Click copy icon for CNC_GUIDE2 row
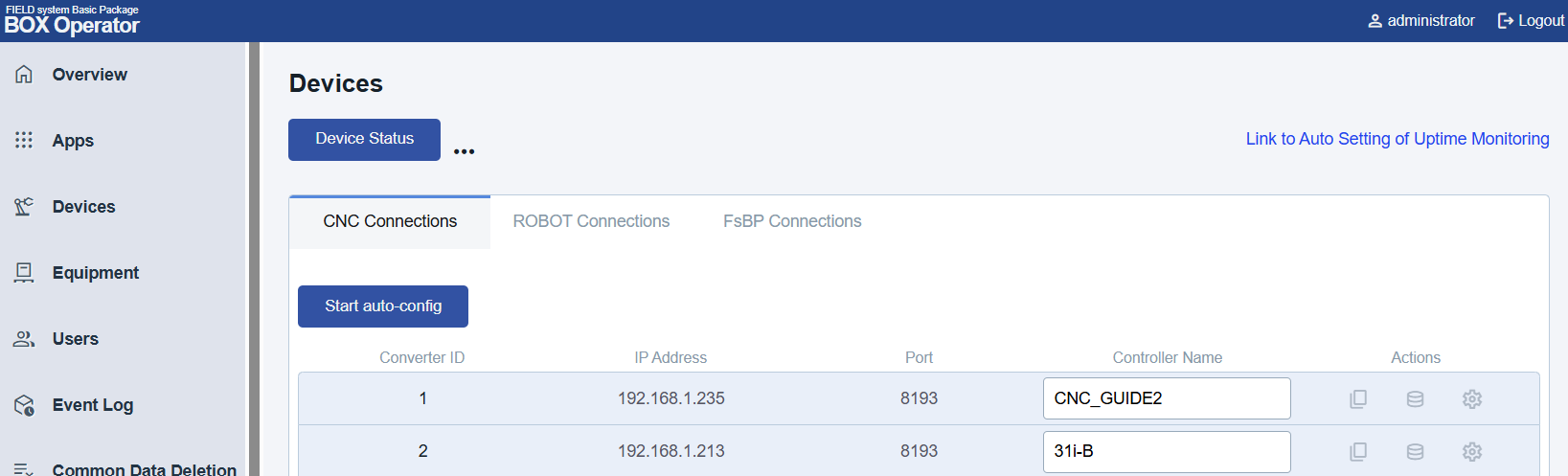 click(x=1358, y=399)
